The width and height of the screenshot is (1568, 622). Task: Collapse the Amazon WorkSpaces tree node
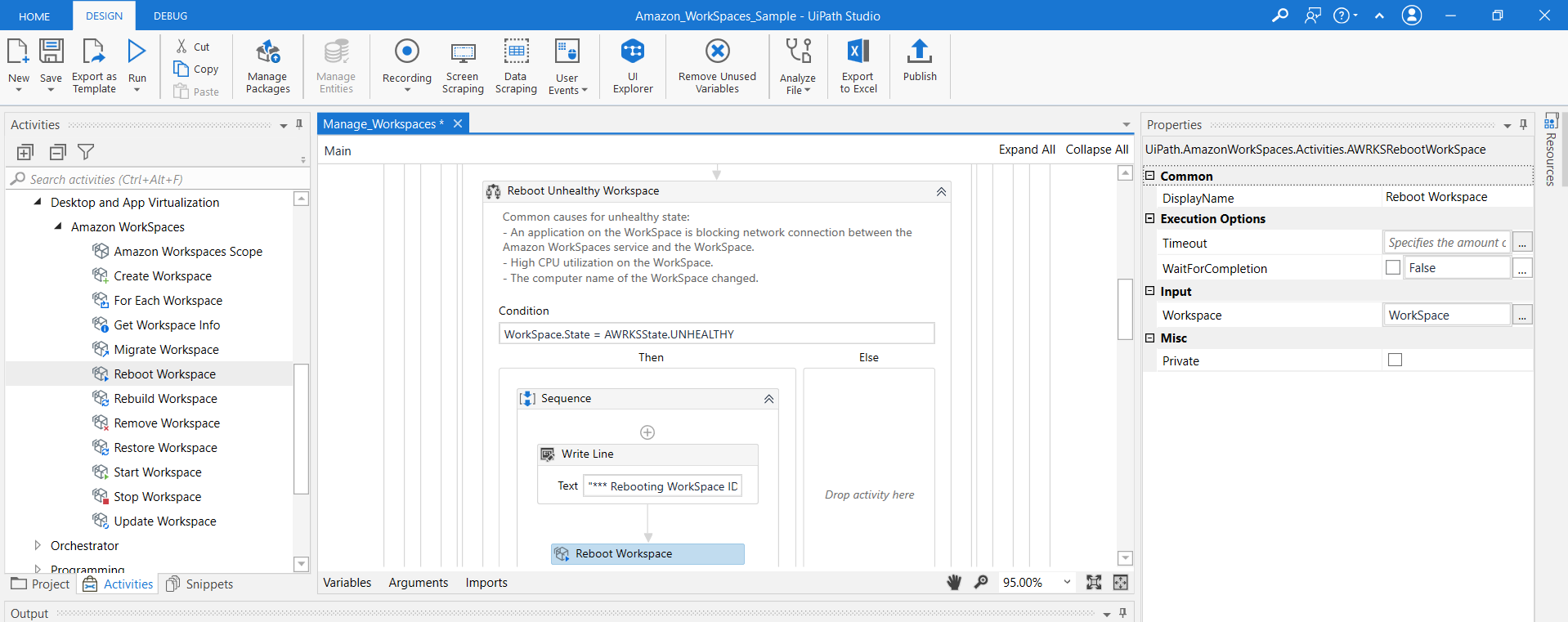(58, 226)
